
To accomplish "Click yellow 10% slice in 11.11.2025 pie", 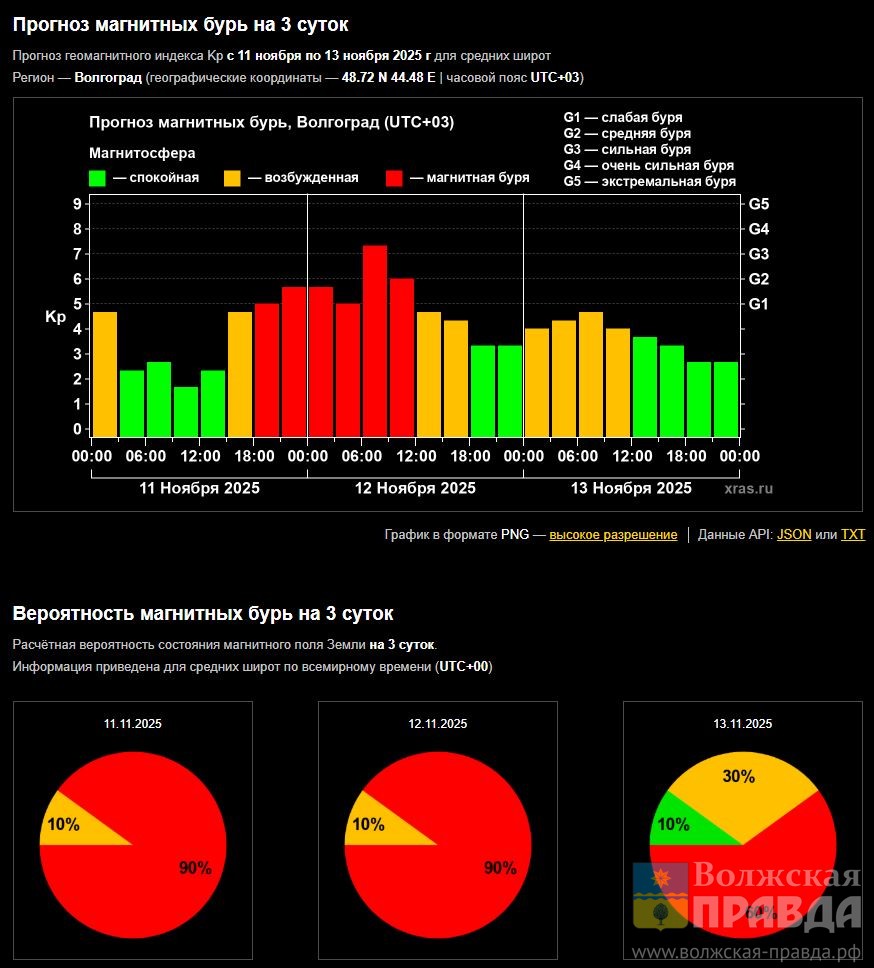I will click(x=70, y=824).
